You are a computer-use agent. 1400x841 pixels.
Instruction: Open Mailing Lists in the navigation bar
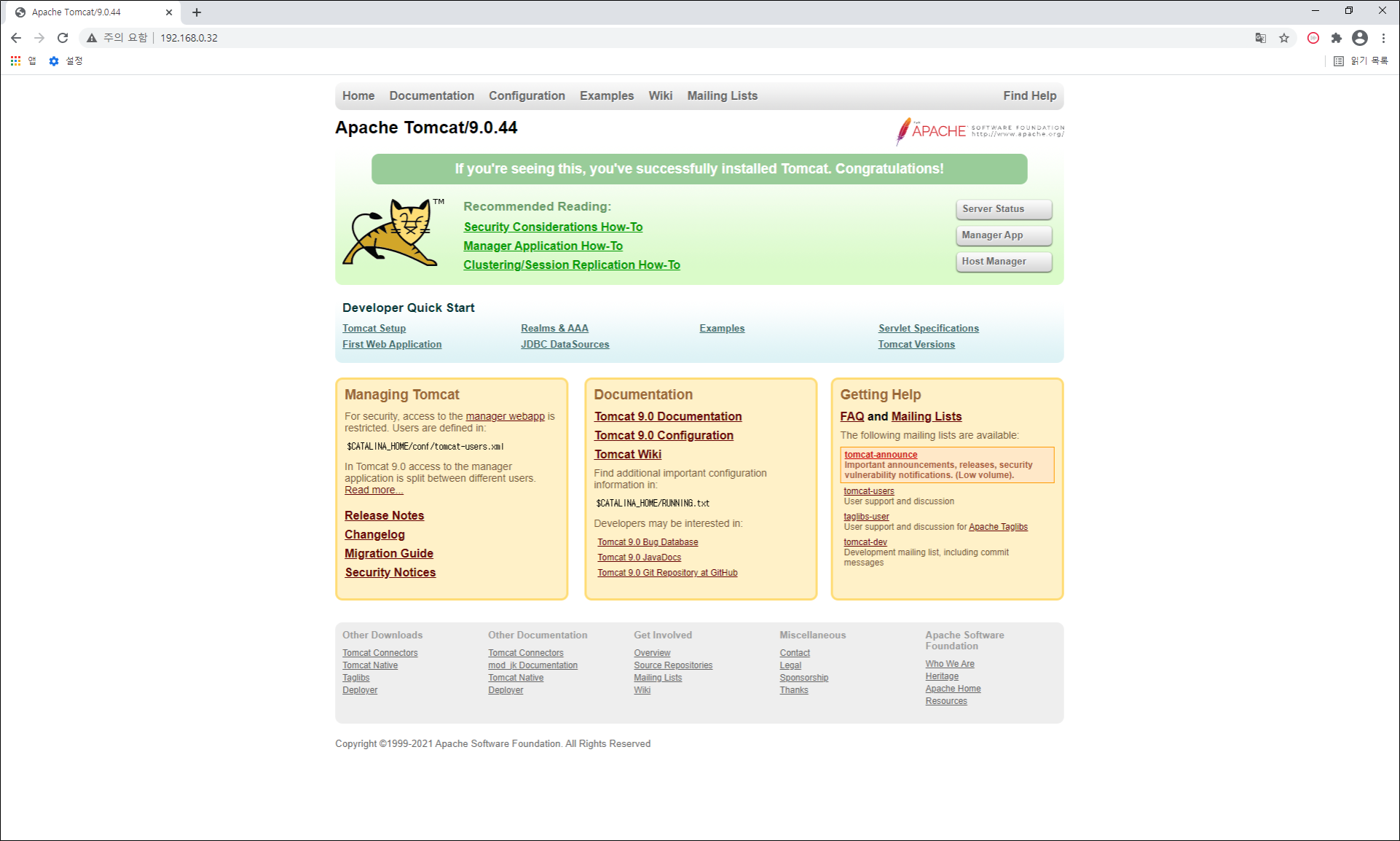tap(723, 95)
